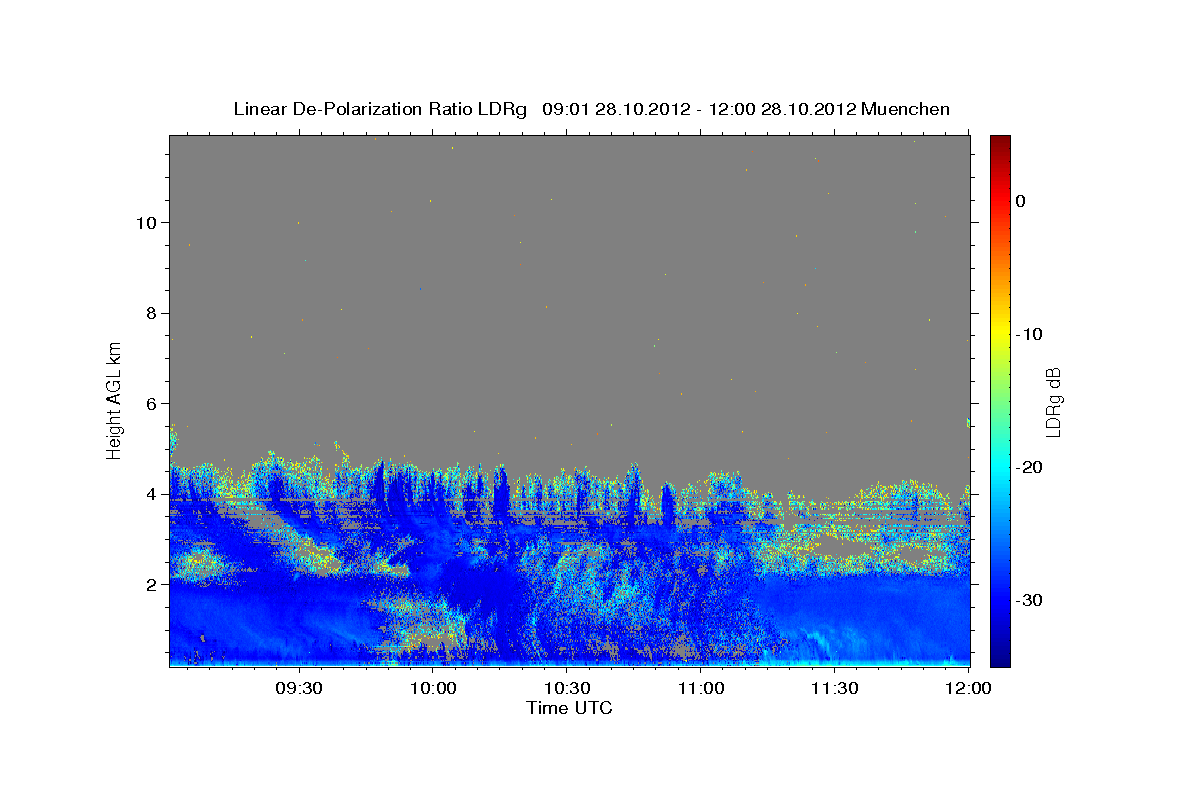Click the dark blue bottom of the colorbar

(1000, 659)
